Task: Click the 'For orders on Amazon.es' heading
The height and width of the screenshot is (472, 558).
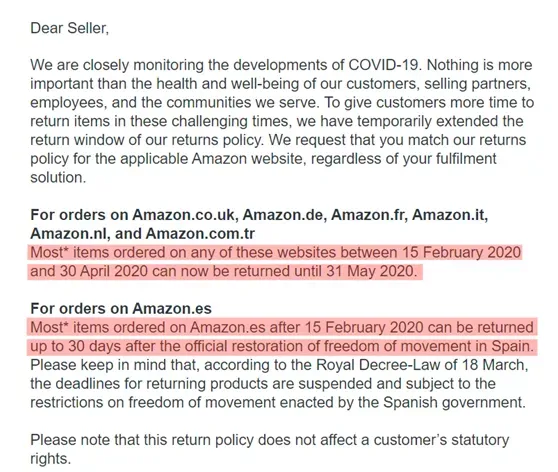Action: coord(121,309)
